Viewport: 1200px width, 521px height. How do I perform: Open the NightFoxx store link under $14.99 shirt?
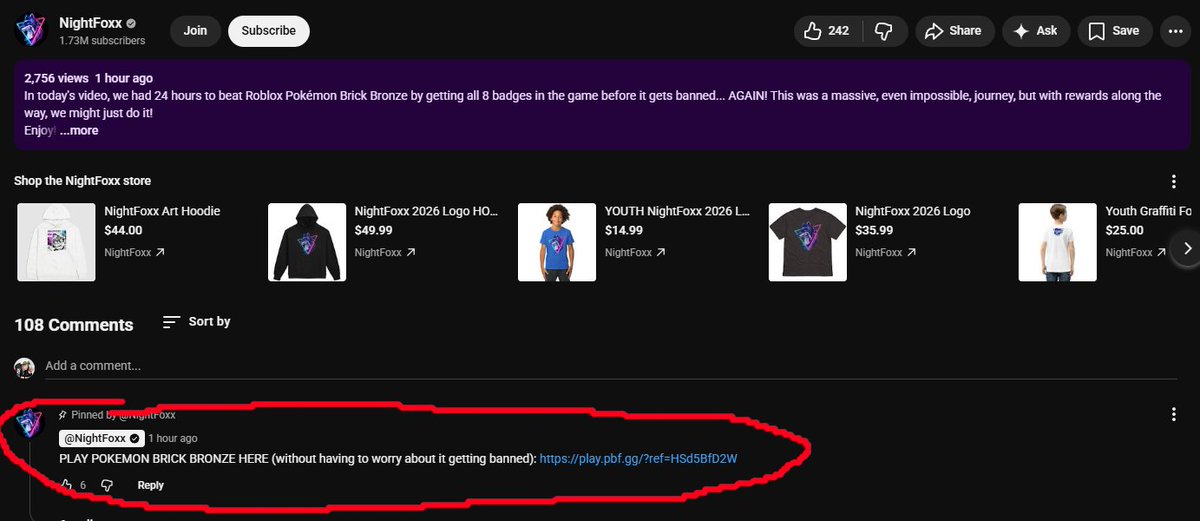pyautogui.click(x=635, y=253)
